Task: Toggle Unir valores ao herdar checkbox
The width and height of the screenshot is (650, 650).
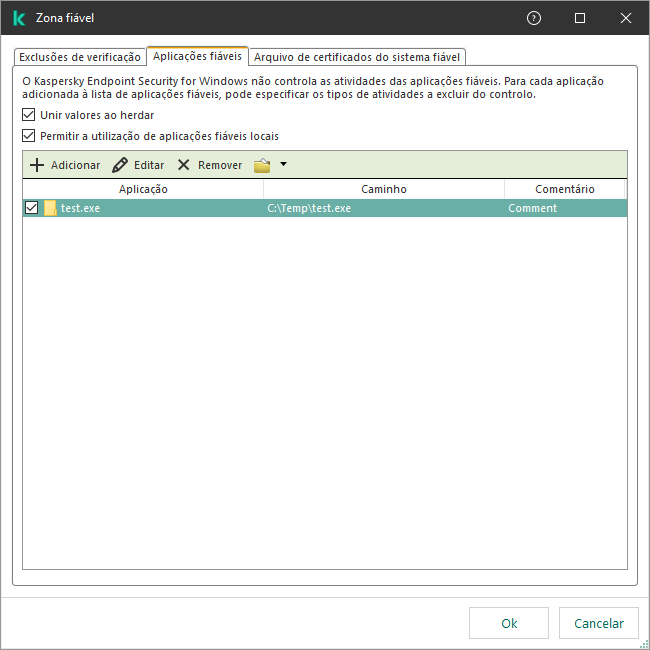Action: pos(28,114)
